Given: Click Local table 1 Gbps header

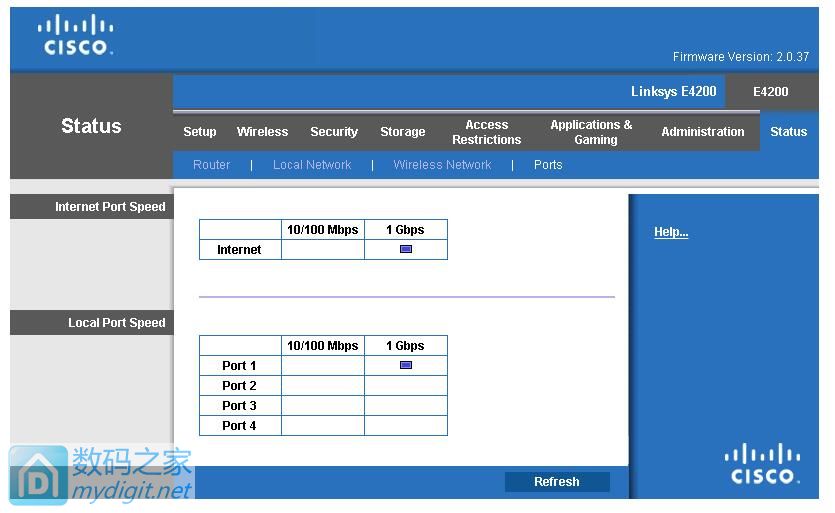Looking at the screenshot, I should click(406, 346).
